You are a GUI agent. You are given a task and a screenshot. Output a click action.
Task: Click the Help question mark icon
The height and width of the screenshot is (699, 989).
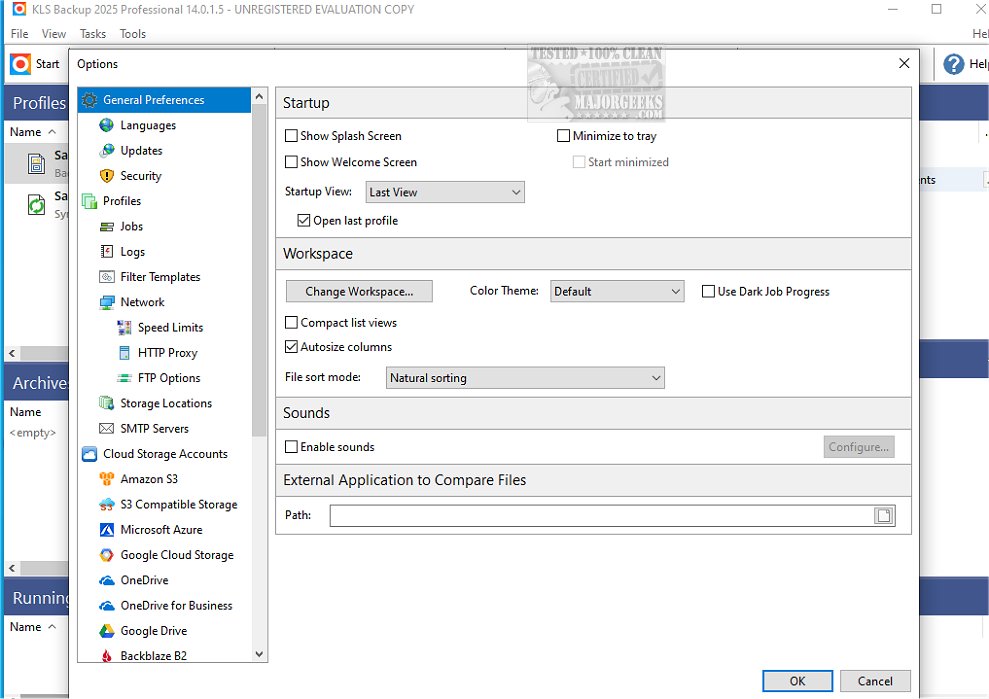[953, 64]
